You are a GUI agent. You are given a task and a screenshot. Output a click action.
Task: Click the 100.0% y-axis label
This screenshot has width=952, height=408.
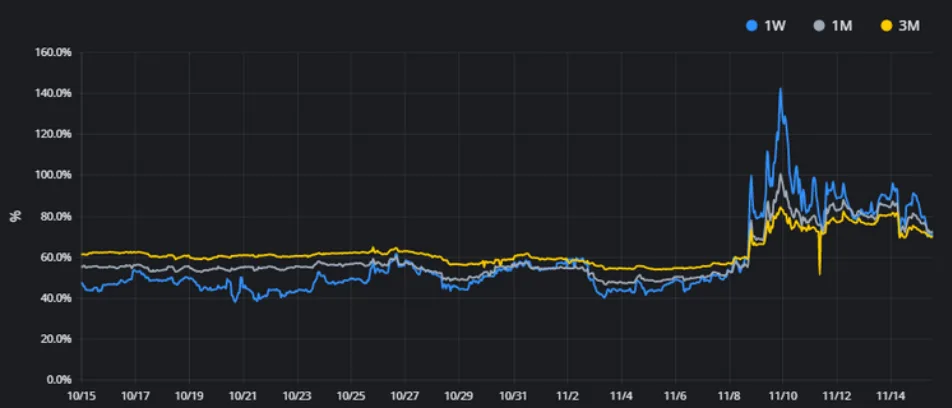point(55,175)
